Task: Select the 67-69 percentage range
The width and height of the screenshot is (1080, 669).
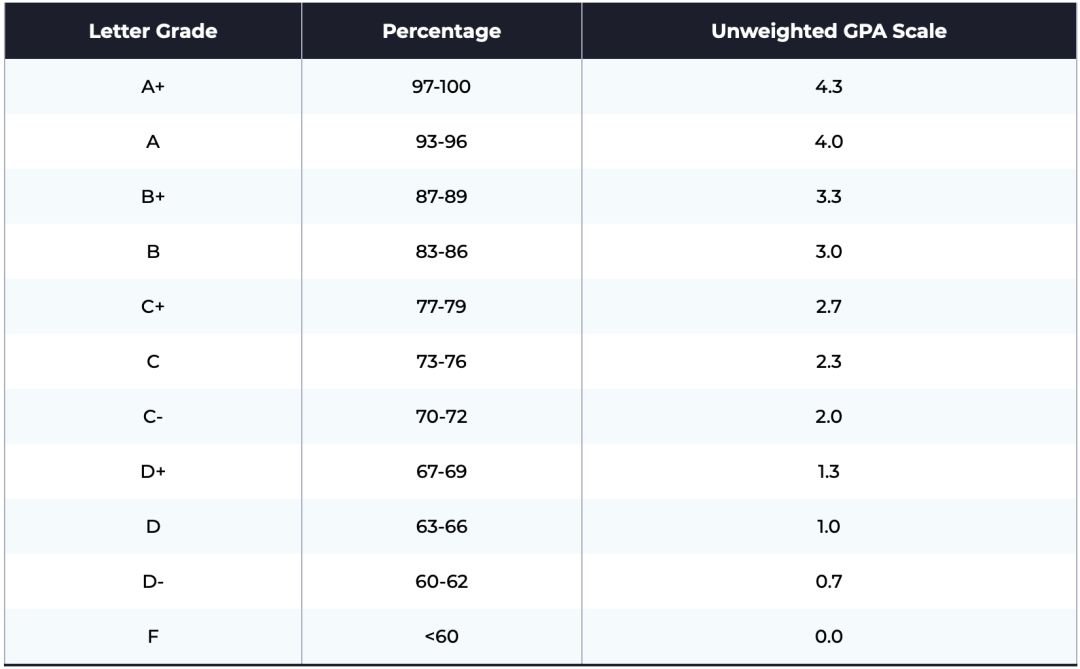Action: (441, 472)
